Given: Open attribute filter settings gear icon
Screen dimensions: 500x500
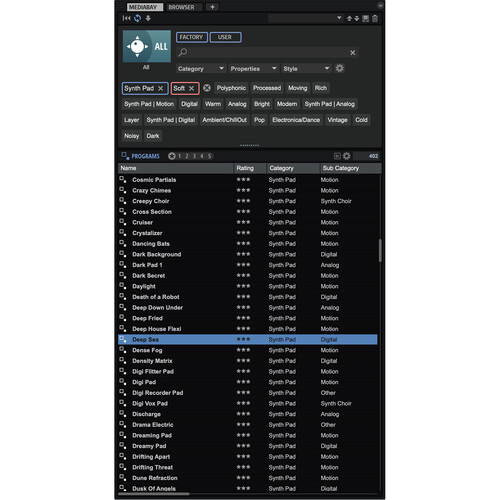Looking at the screenshot, I should tap(339, 68).
